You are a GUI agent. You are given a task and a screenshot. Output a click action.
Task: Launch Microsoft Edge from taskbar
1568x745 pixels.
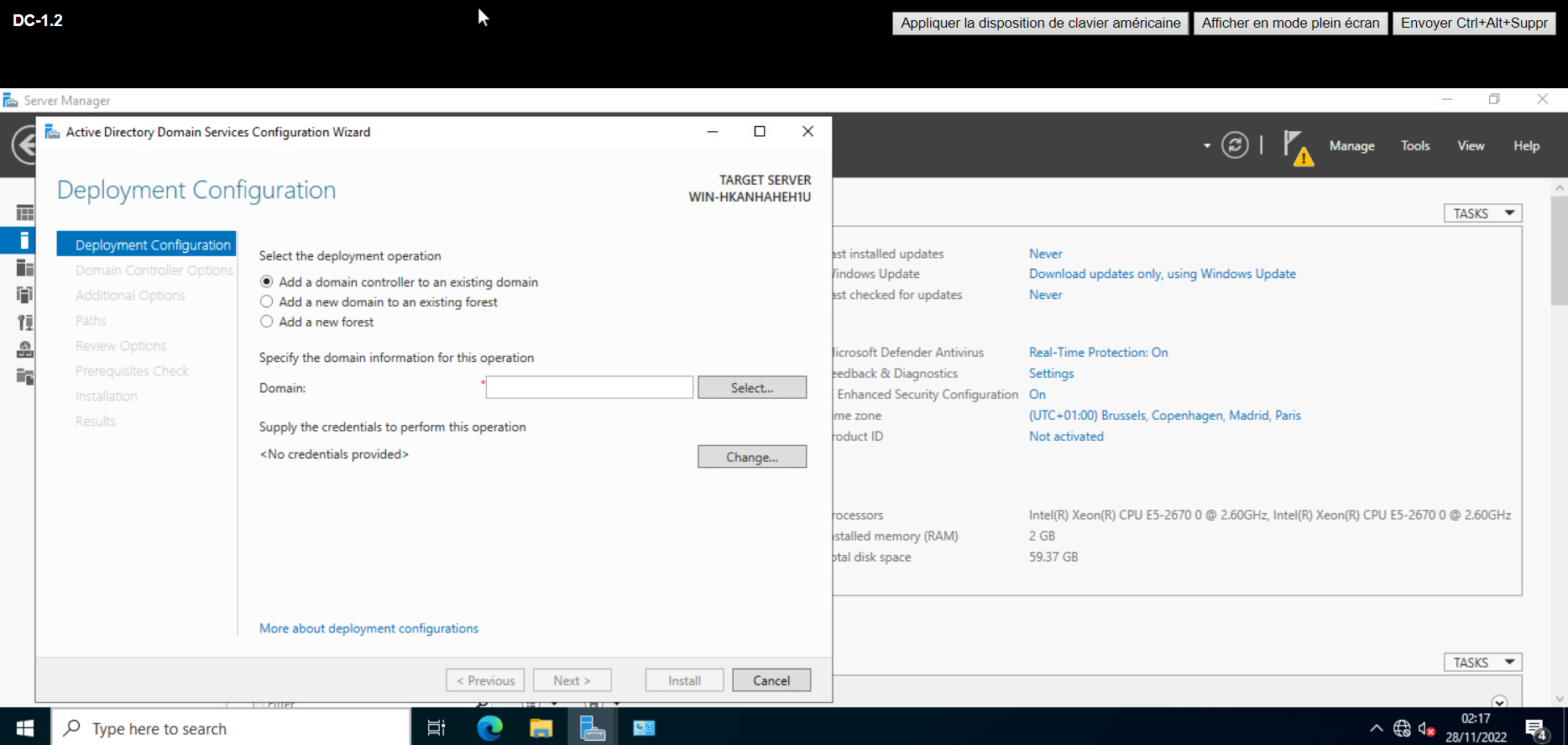tap(489, 728)
